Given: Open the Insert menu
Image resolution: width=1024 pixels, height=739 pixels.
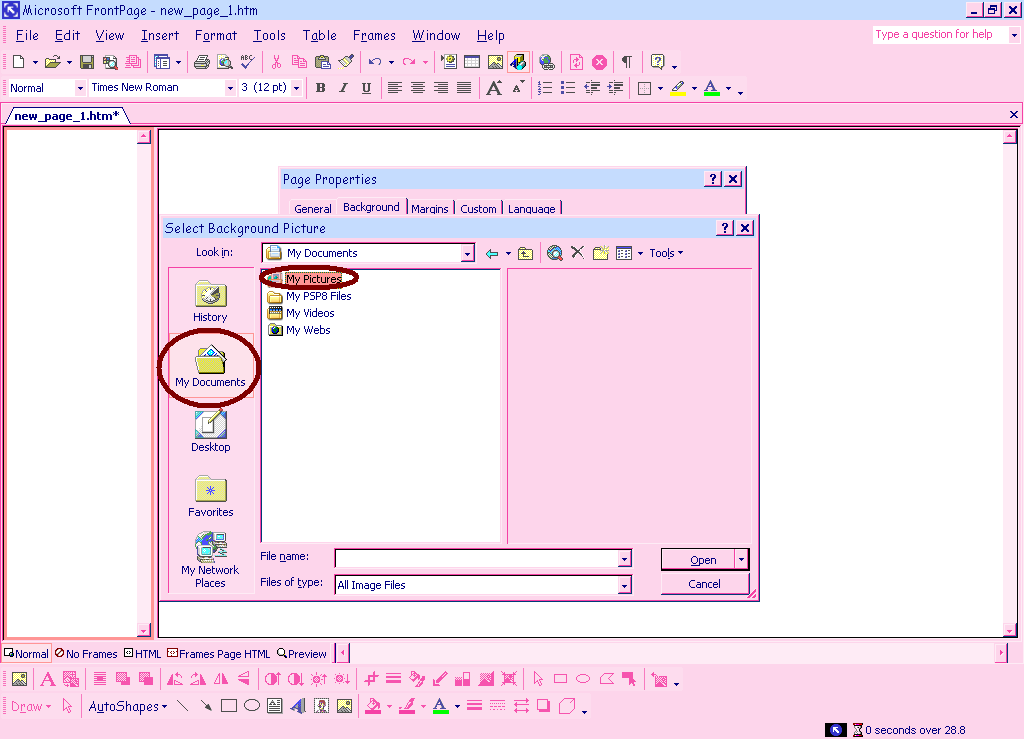Looking at the screenshot, I should tap(159, 36).
